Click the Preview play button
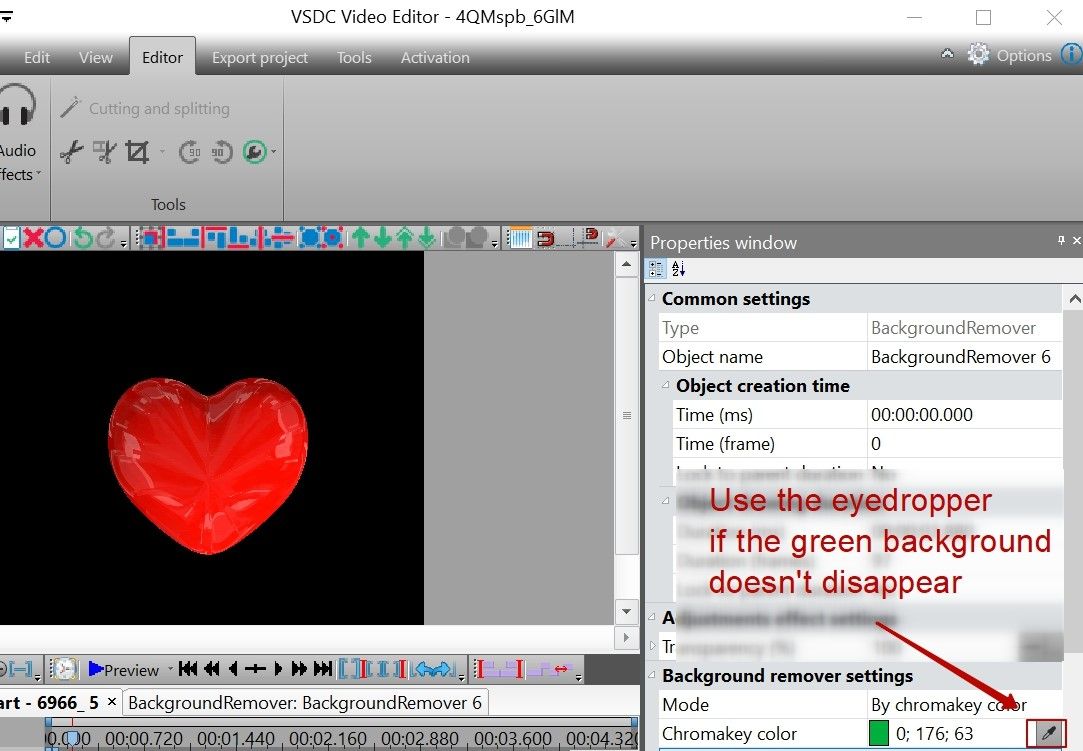 (x=124, y=669)
